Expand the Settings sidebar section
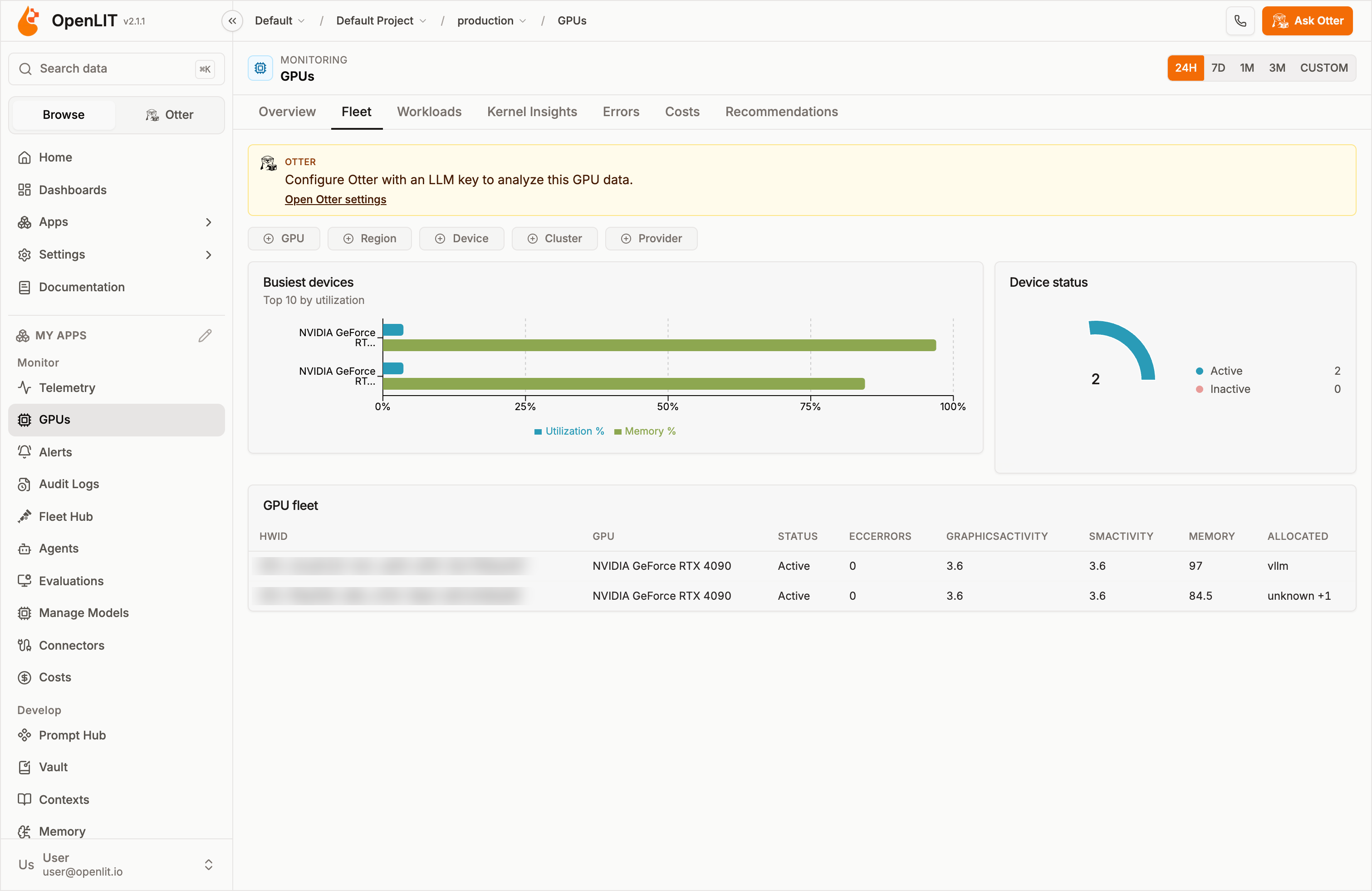This screenshot has height=891, width=1372. [x=117, y=254]
